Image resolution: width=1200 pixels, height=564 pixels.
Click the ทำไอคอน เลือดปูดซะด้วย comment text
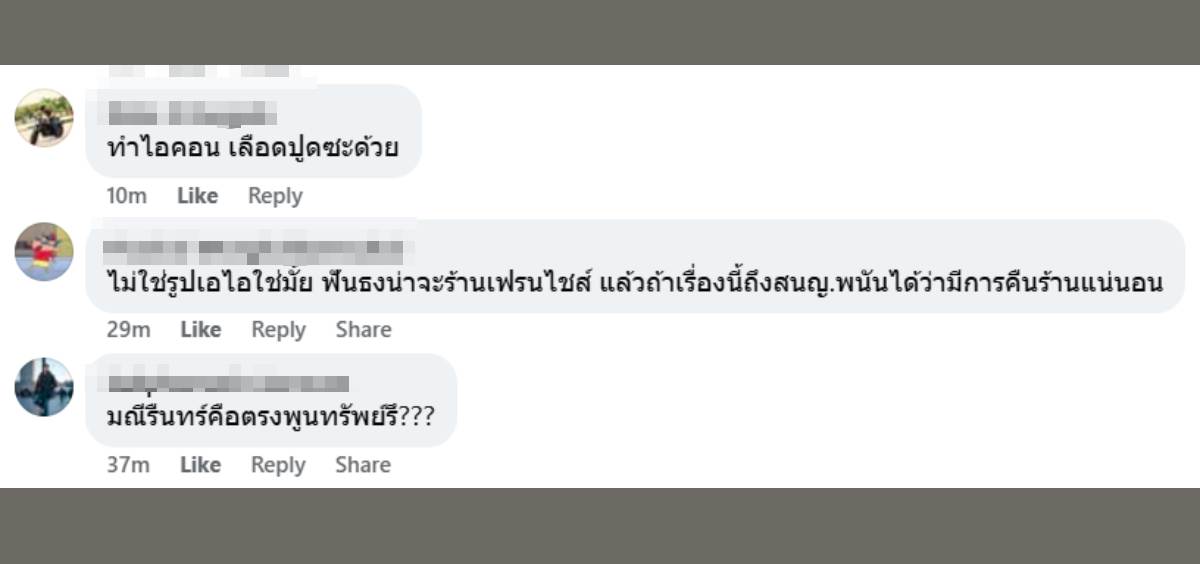[x=252, y=148]
